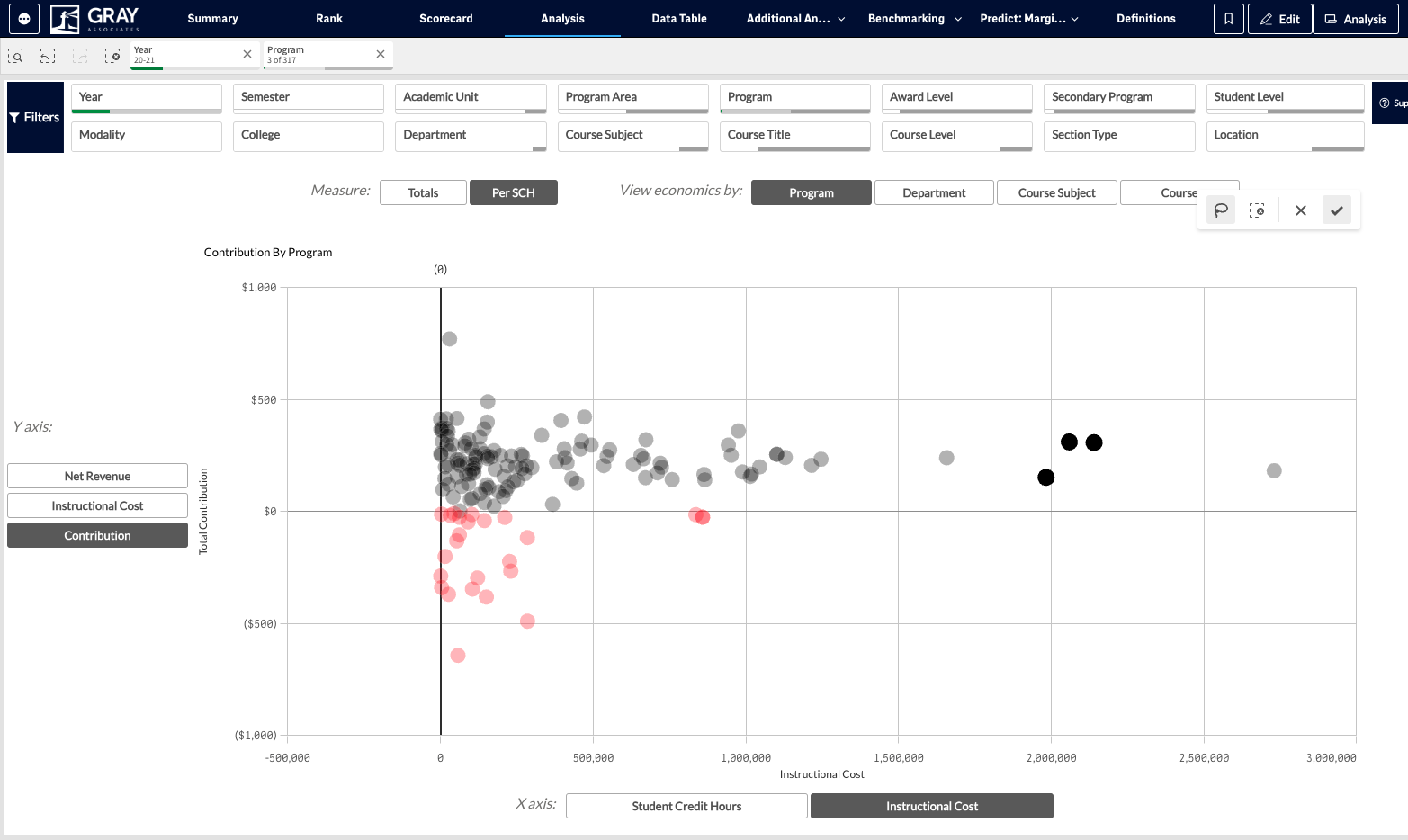Viewport: 1408px width, 840px height.
Task: Set X axis to Student Credit Hours
Action: pyautogui.click(x=686, y=806)
